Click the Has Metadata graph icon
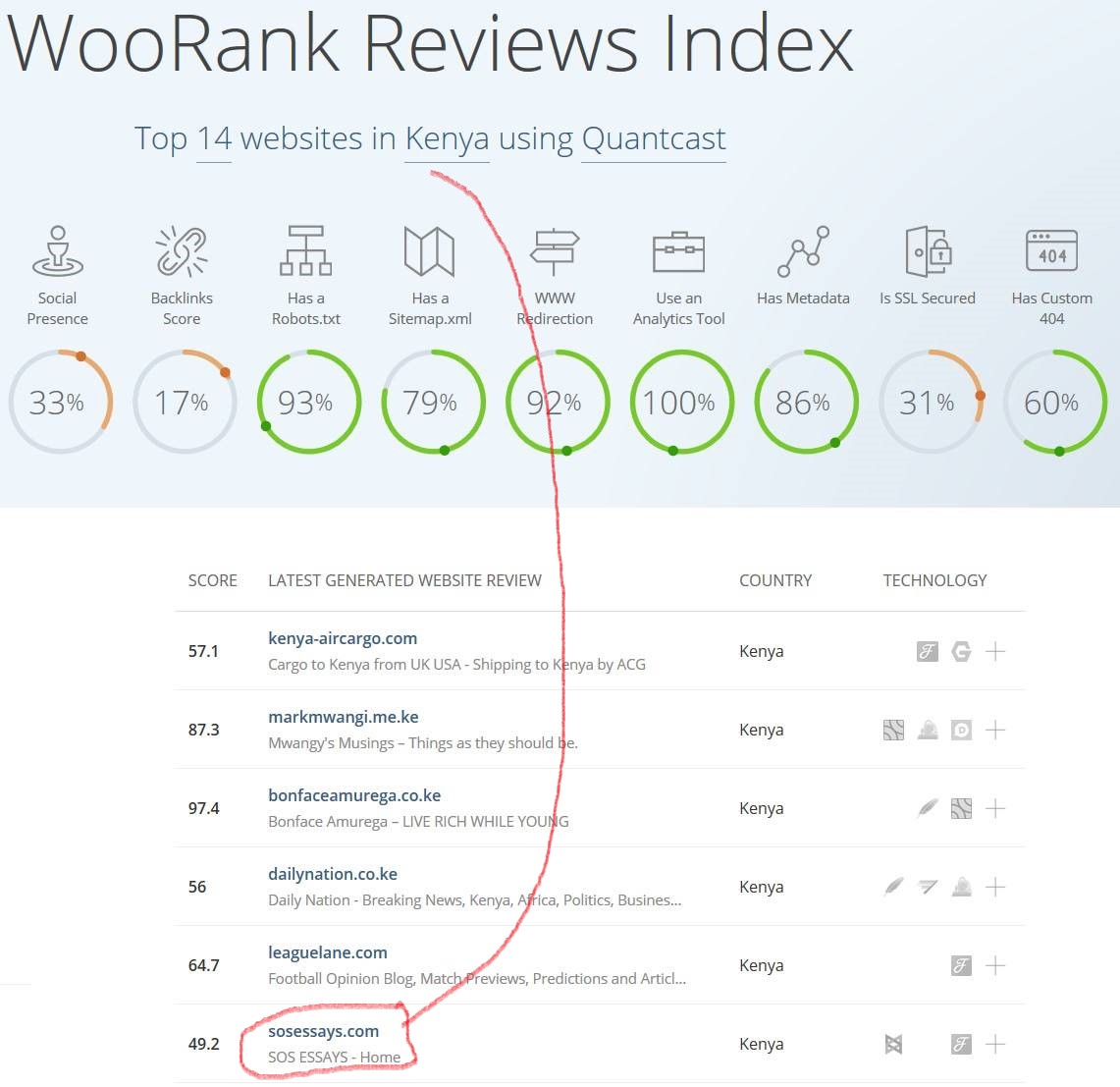The height and width of the screenshot is (1087, 1120). pos(803,250)
